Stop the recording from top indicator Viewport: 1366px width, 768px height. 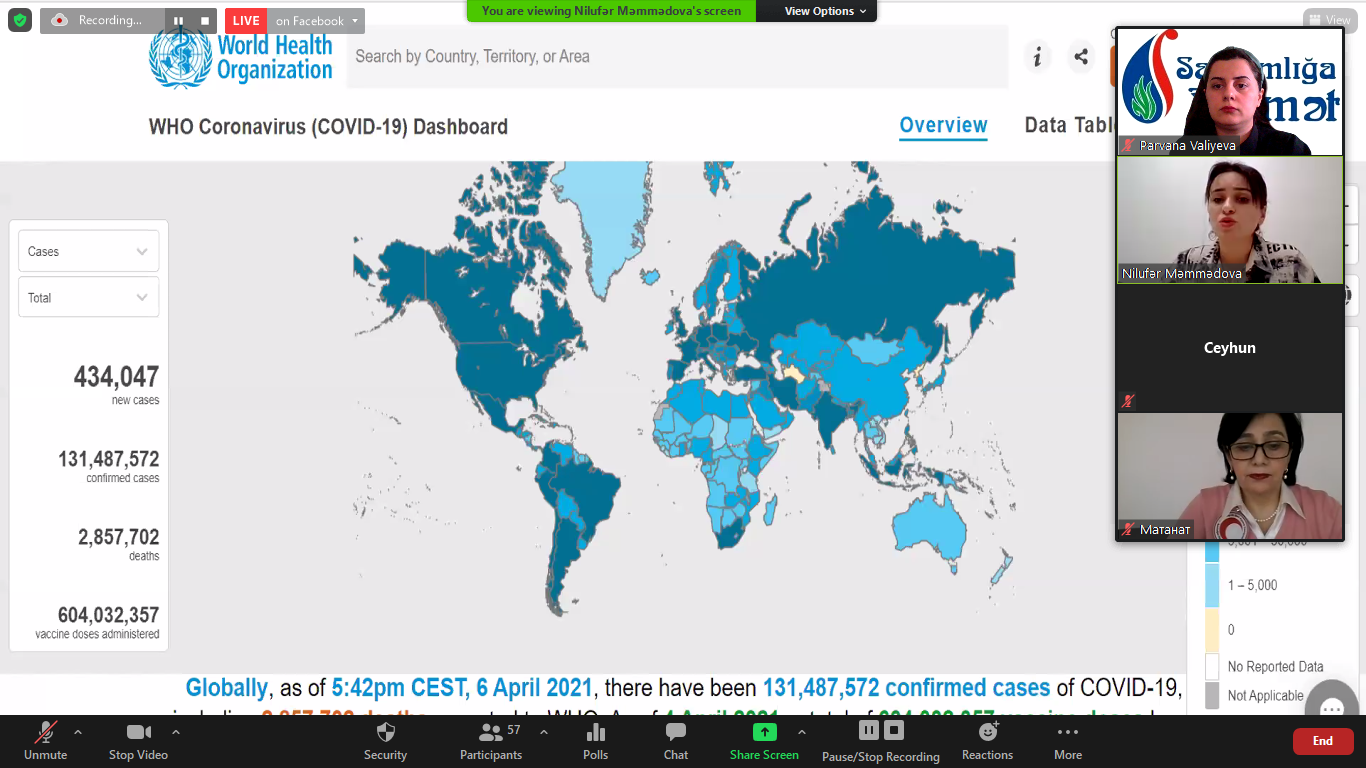pyautogui.click(x=205, y=21)
